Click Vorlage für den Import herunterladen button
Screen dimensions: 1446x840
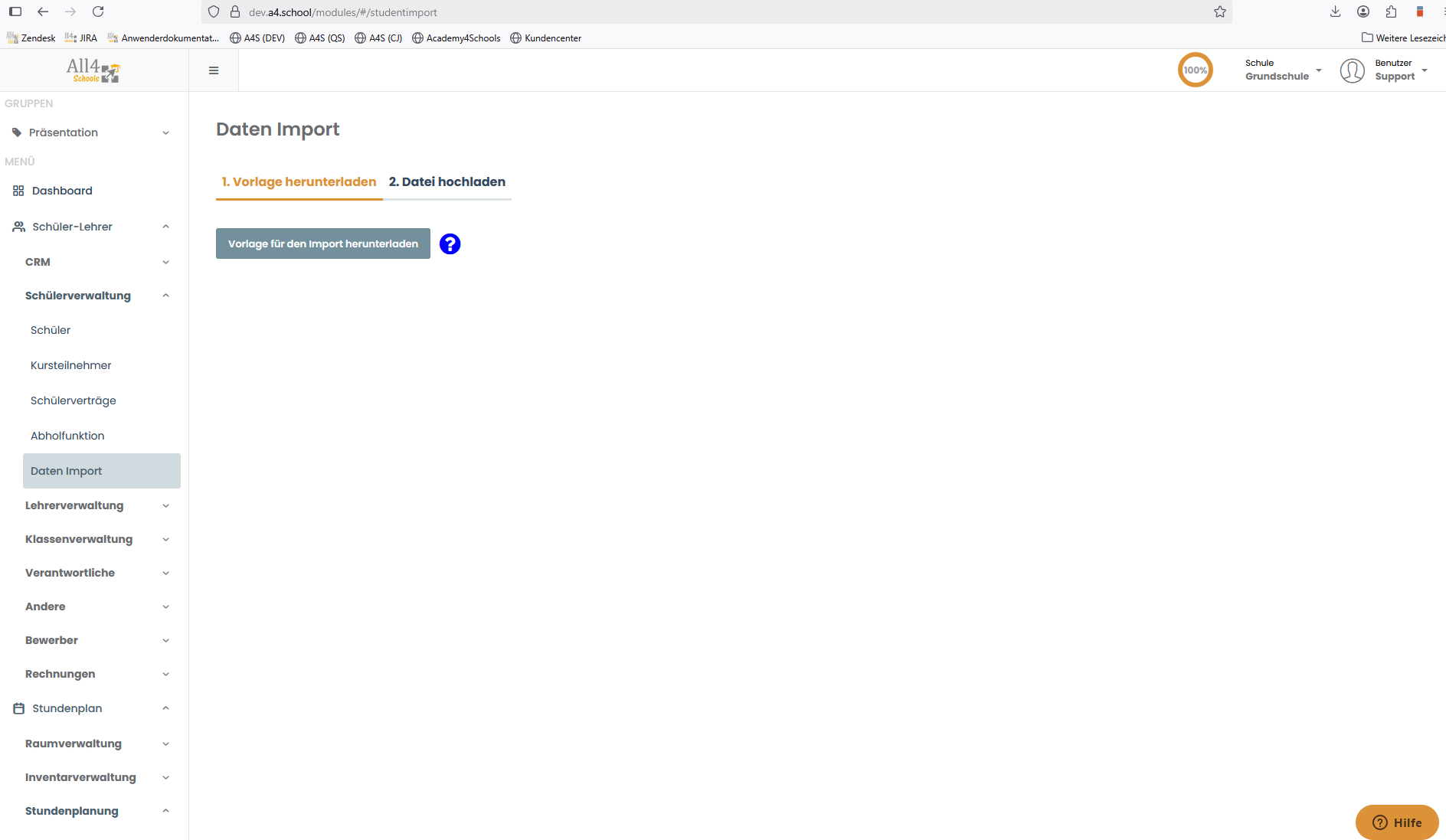tap(323, 244)
